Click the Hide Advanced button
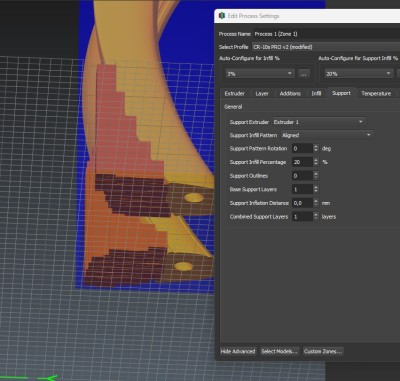This screenshot has height=381, width=400. (238, 351)
